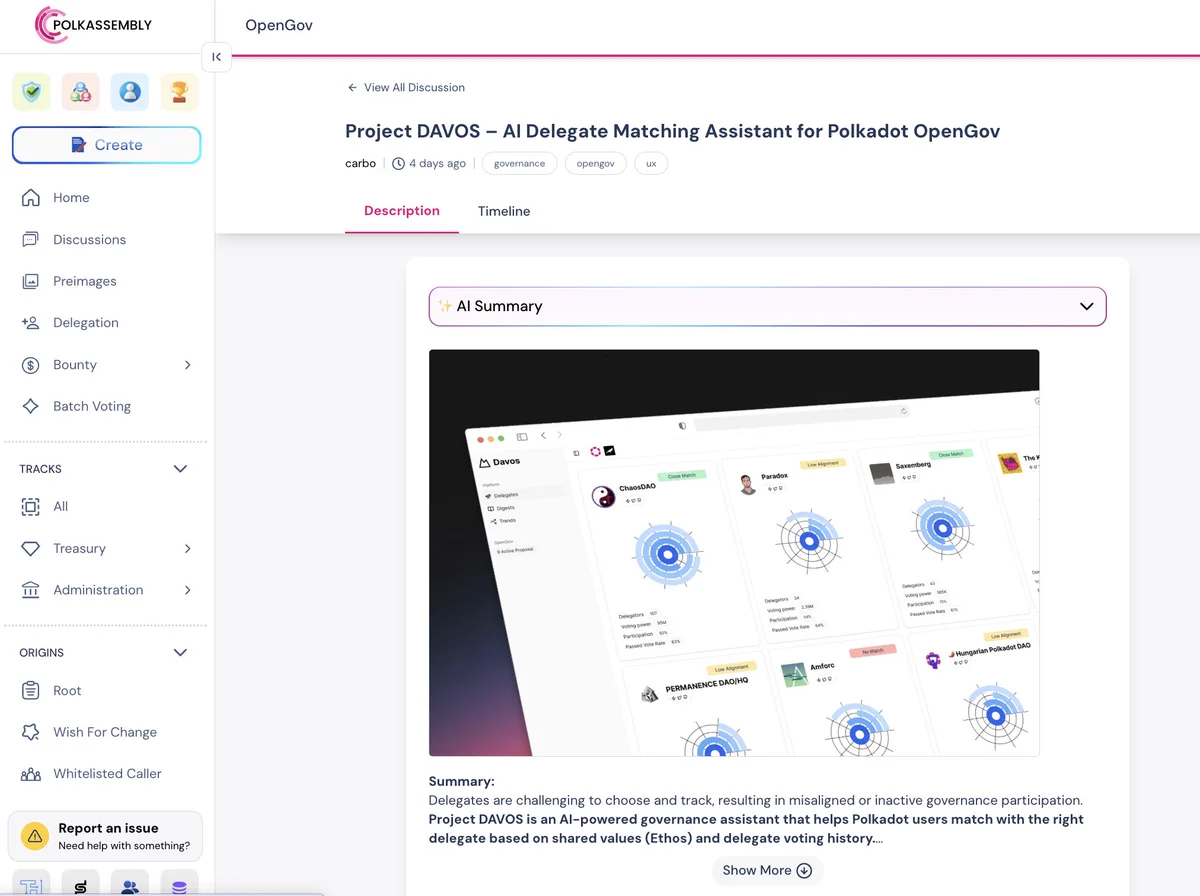The width and height of the screenshot is (1200, 896).
Task: Go to Home in the sidebar
Action: 71,198
